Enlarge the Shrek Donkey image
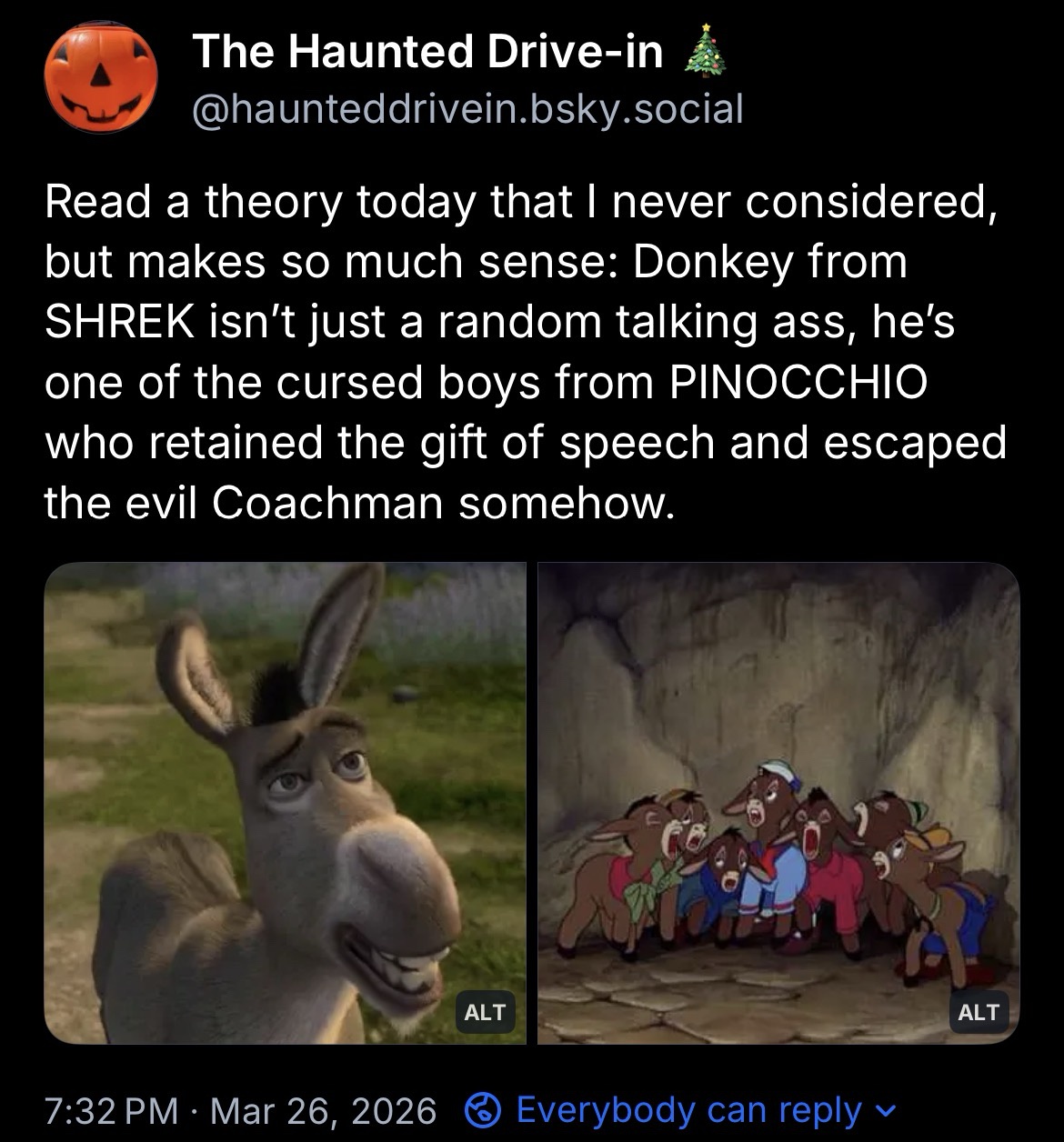Viewport: 1064px width, 1142px height. coord(285,802)
